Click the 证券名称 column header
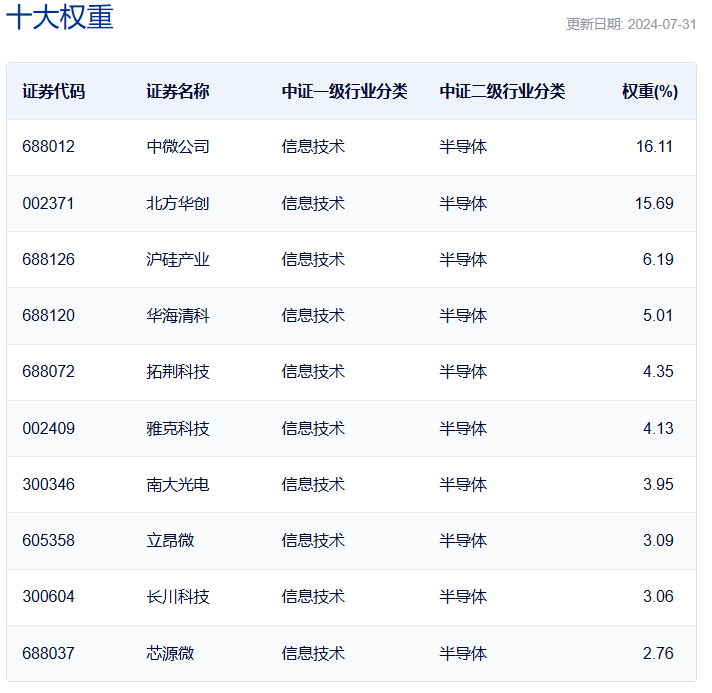 pyautogui.click(x=178, y=91)
